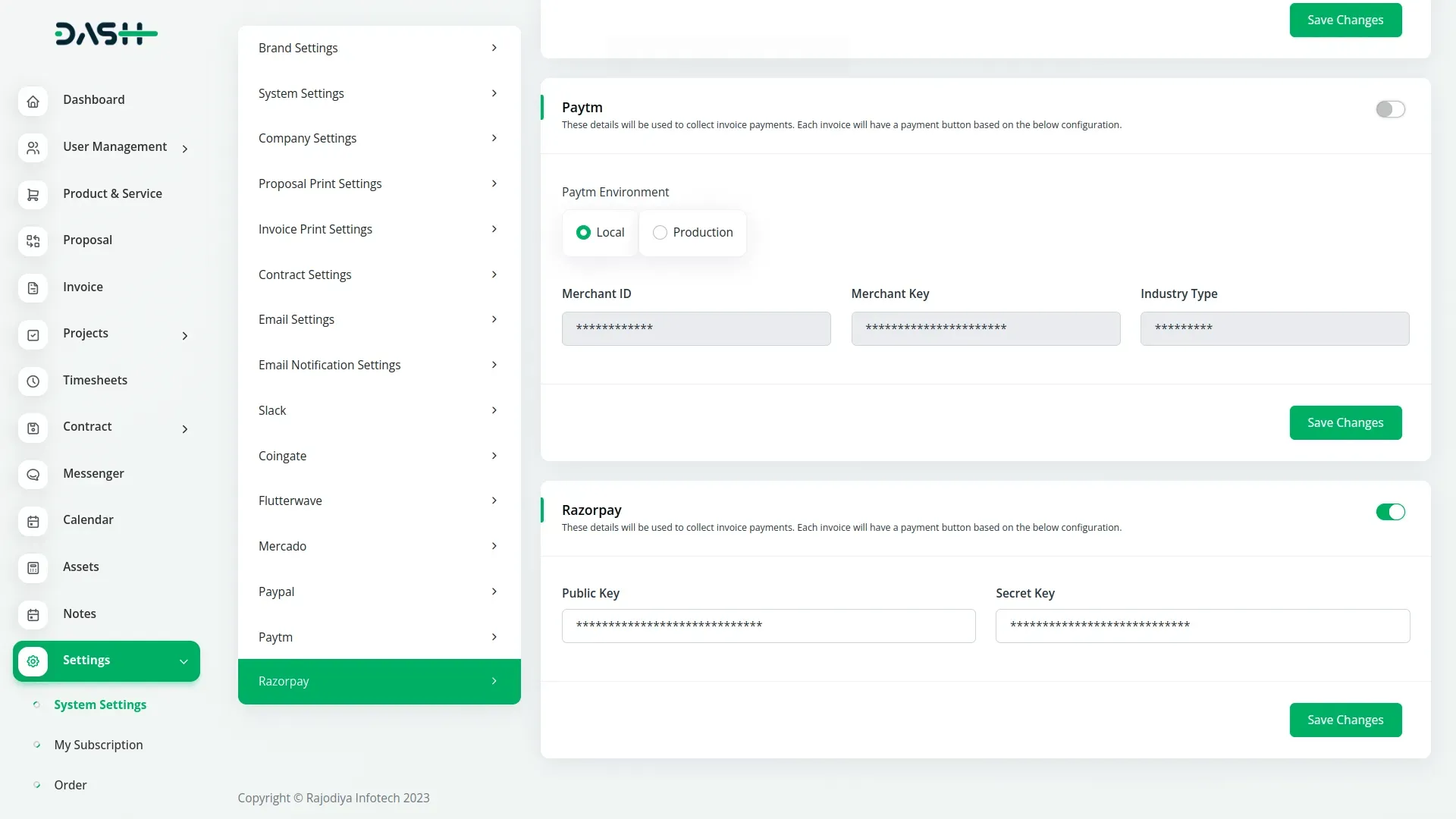The image size is (1456, 819).
Task: Select the Production environment radio button
Action: click(660, 232)
